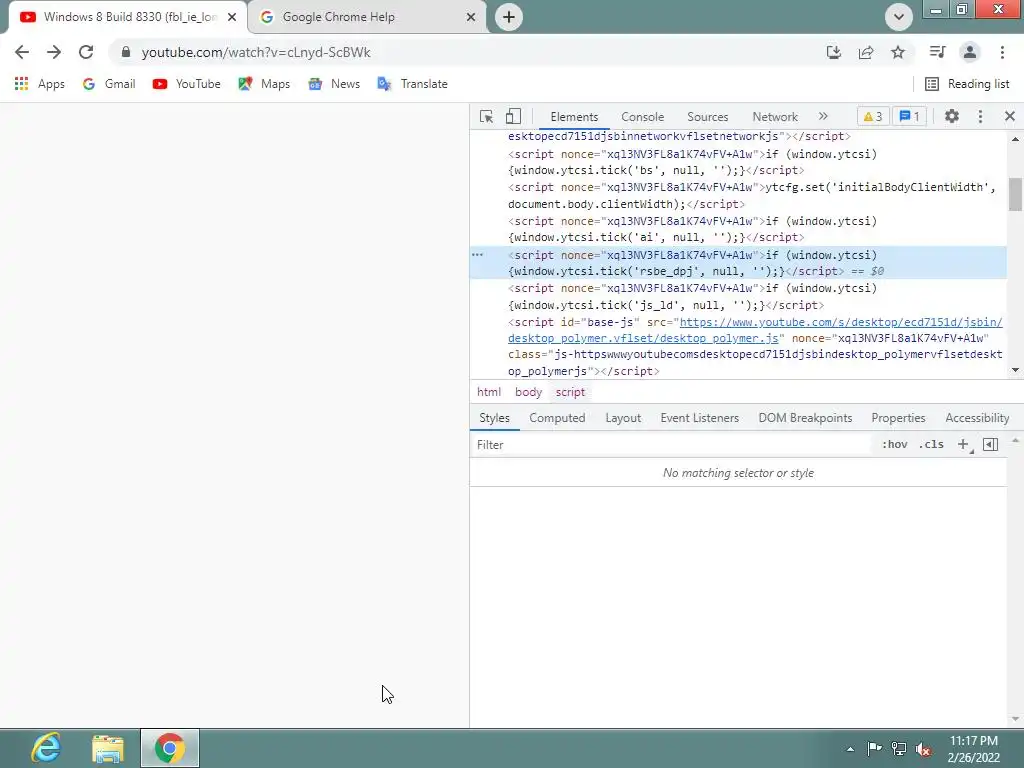The width and height of the screenshot is (1024, 768).
Task: Select the Elements panel tab
Action: coord(574,116)
